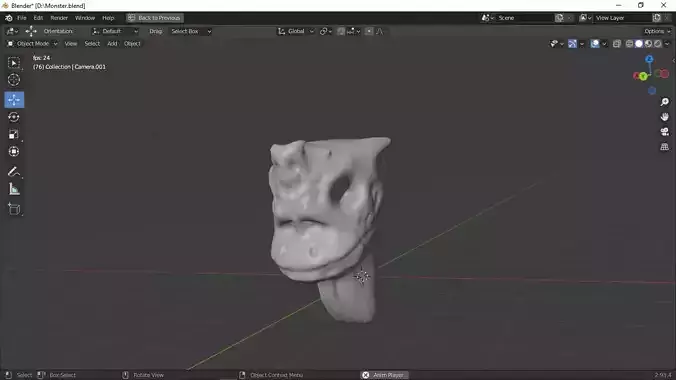Open the viewport View menu
The image size is (676, 380).
(x=71, y=44)
